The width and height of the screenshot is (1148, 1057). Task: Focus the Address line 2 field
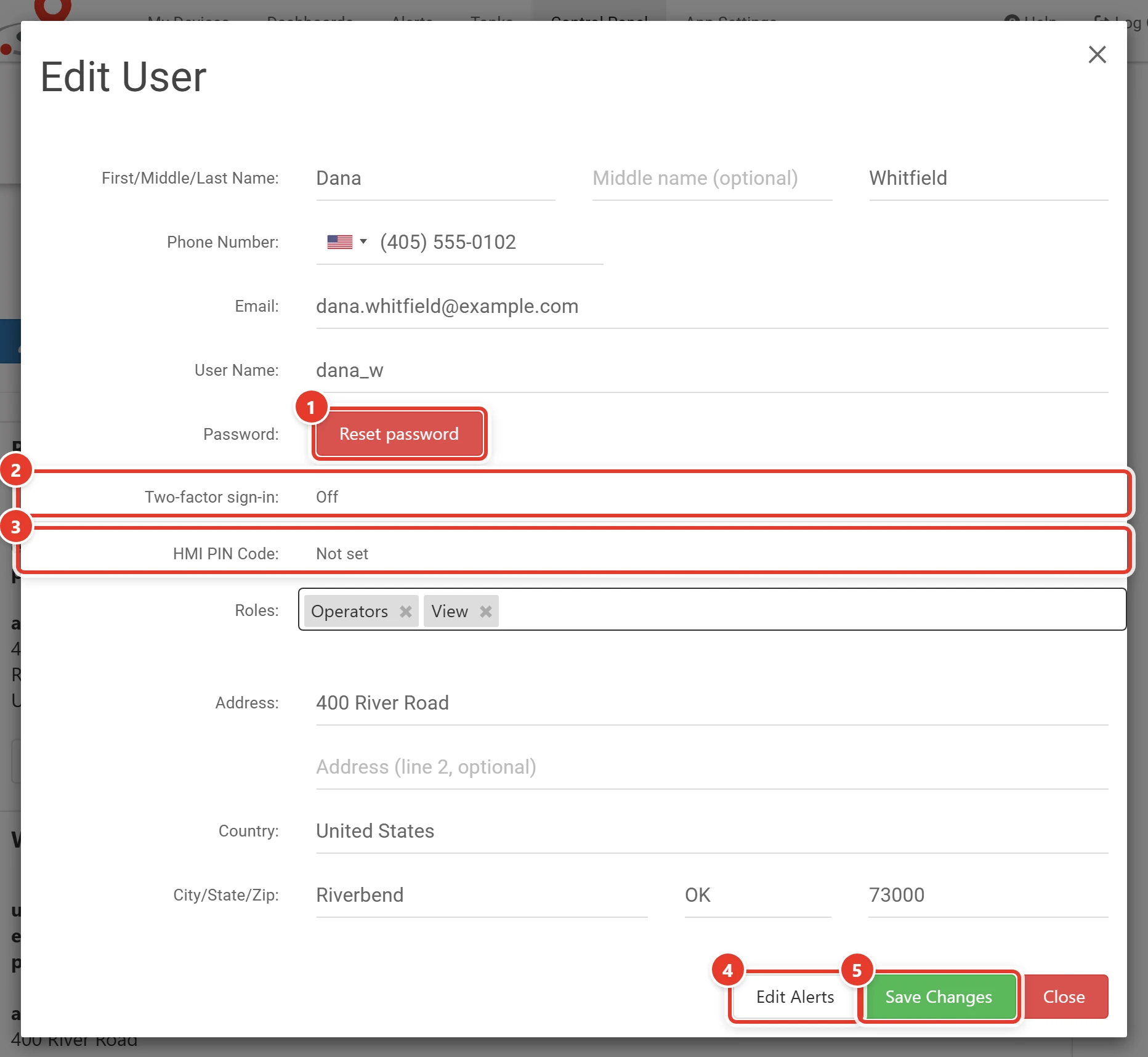pyautogui.click(x=712, y=767)
